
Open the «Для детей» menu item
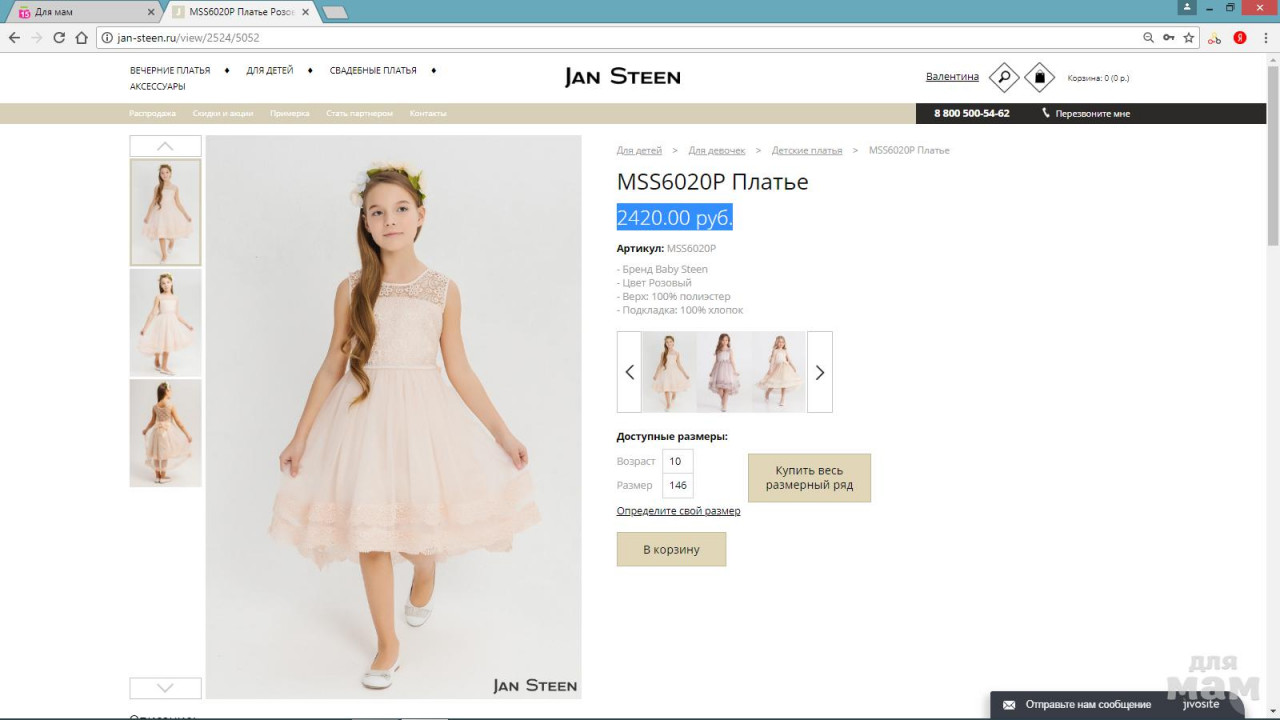tap(270, 71)
